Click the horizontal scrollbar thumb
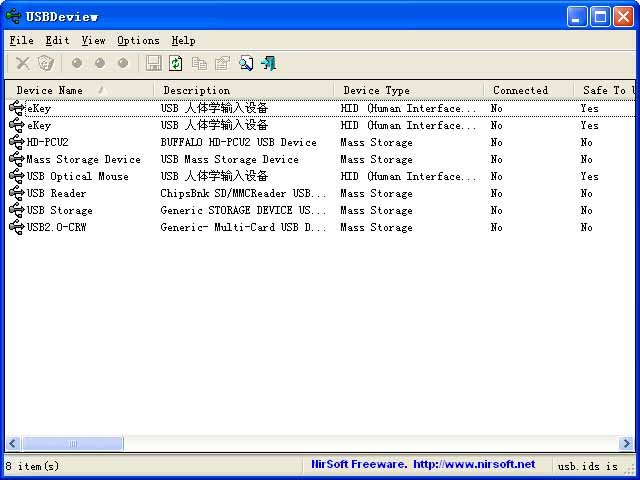Screen dimensions: 640x480 tap(72, 443)
